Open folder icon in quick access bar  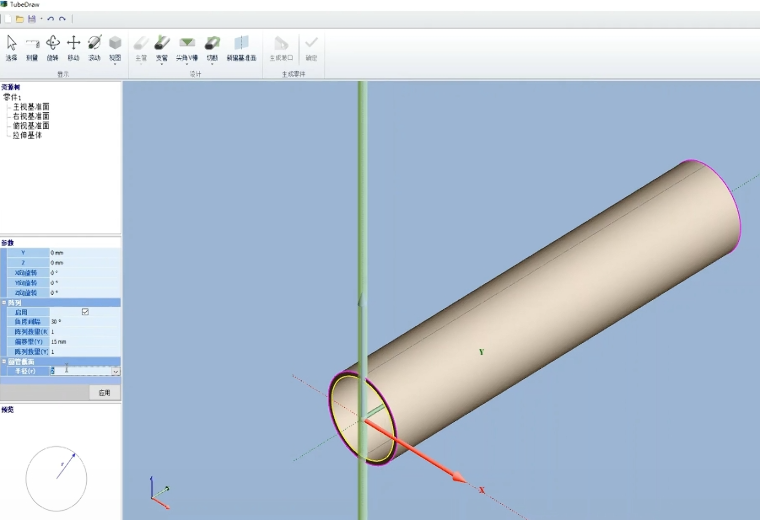(x=19, y=19)
